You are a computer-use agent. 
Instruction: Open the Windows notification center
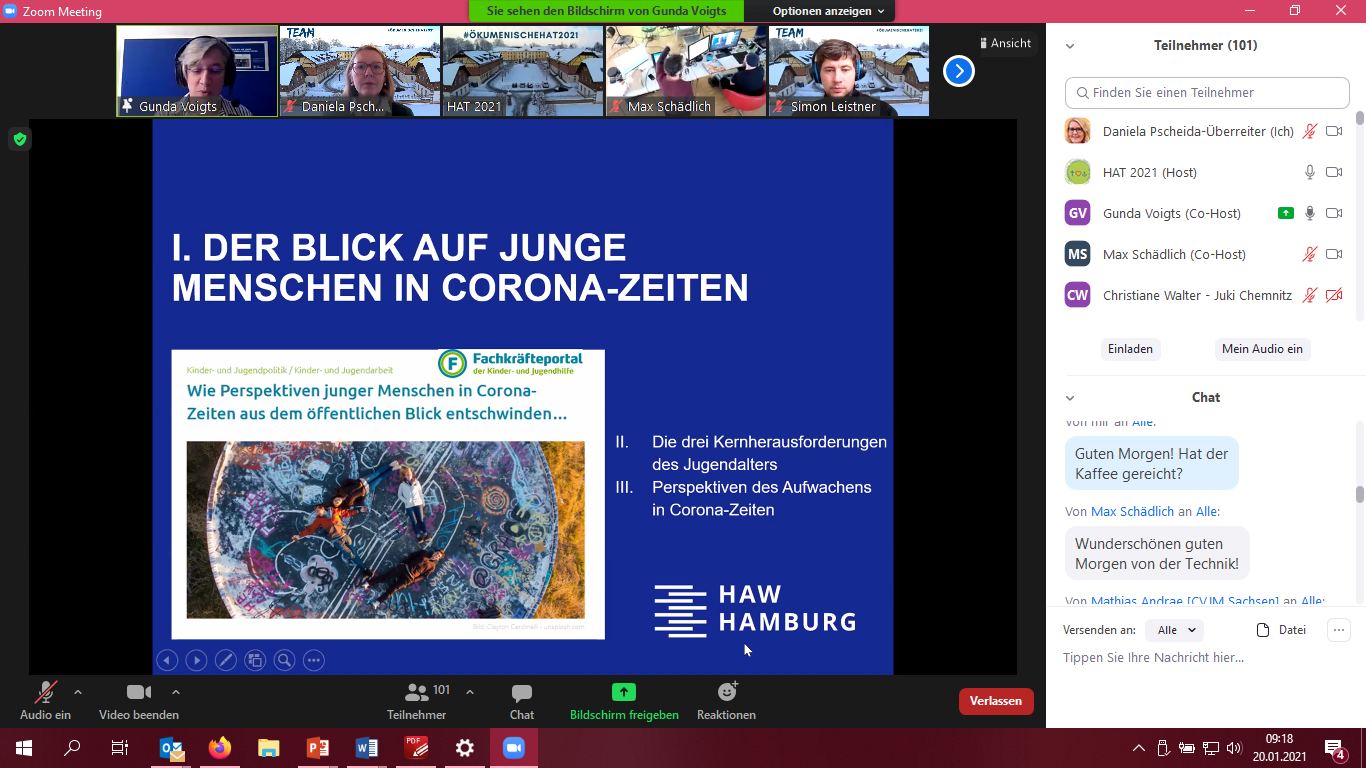[x=1335, y=748]
